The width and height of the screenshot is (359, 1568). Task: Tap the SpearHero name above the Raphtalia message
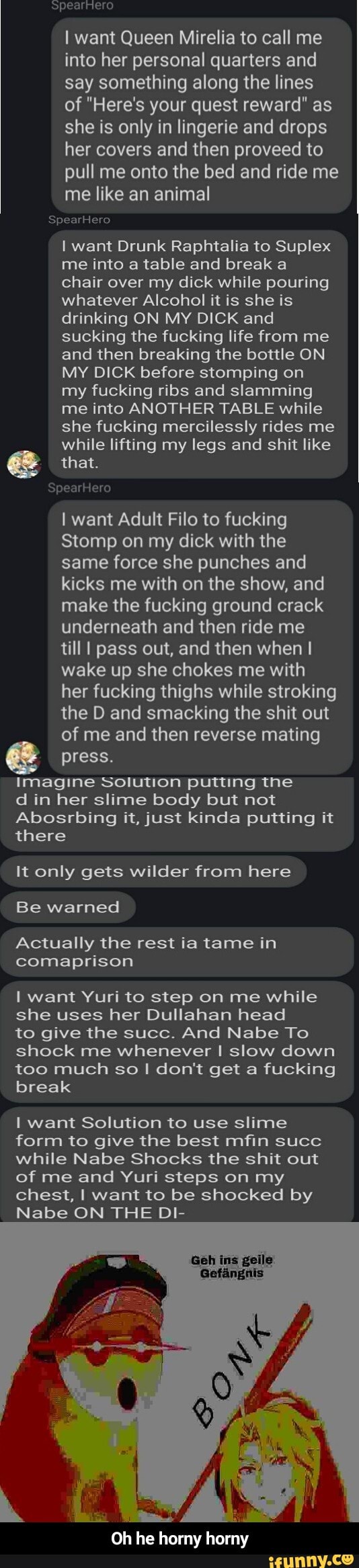(79, 219)
